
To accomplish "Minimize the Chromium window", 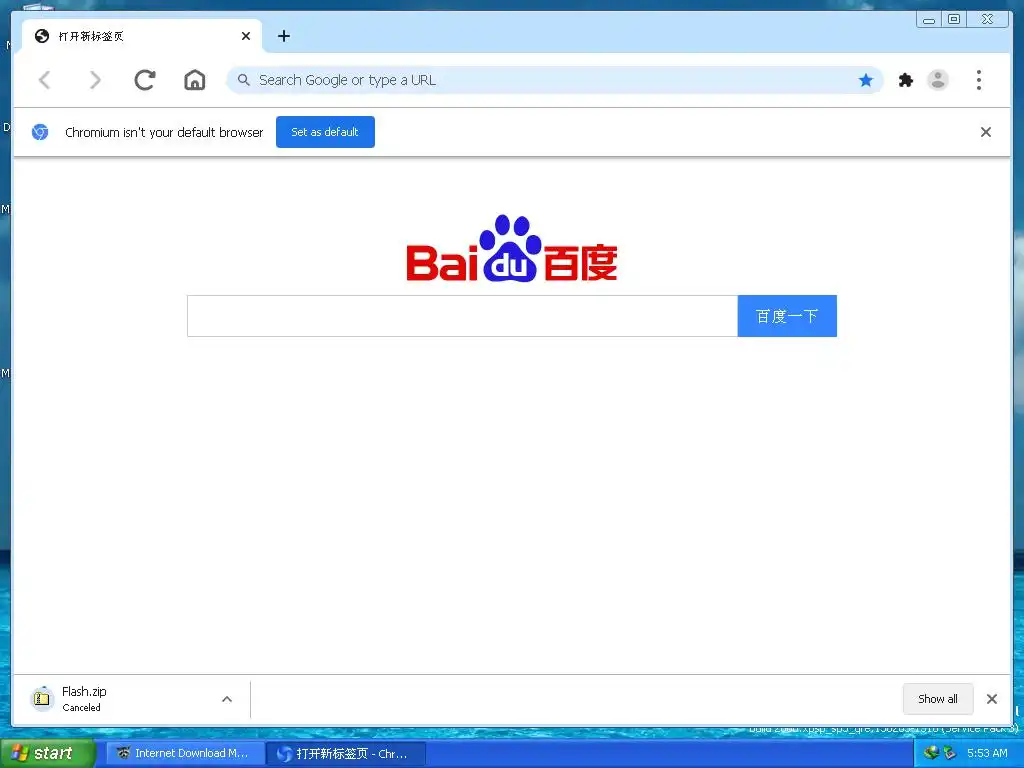I will (x=929, y=20).
